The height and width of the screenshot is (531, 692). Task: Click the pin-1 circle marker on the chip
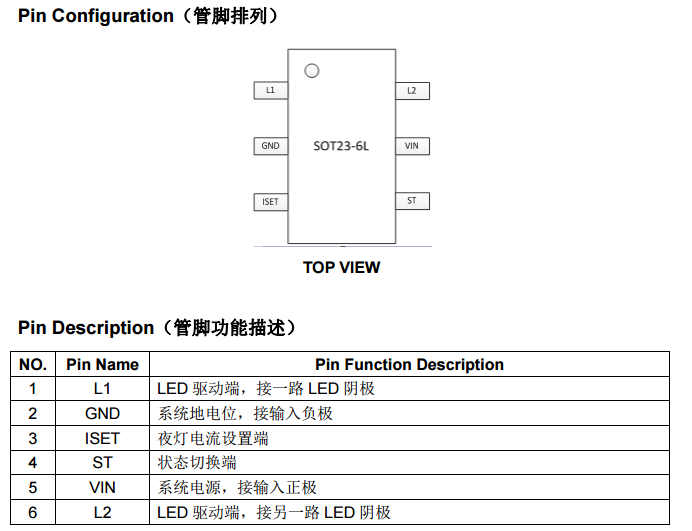point(311,71)
